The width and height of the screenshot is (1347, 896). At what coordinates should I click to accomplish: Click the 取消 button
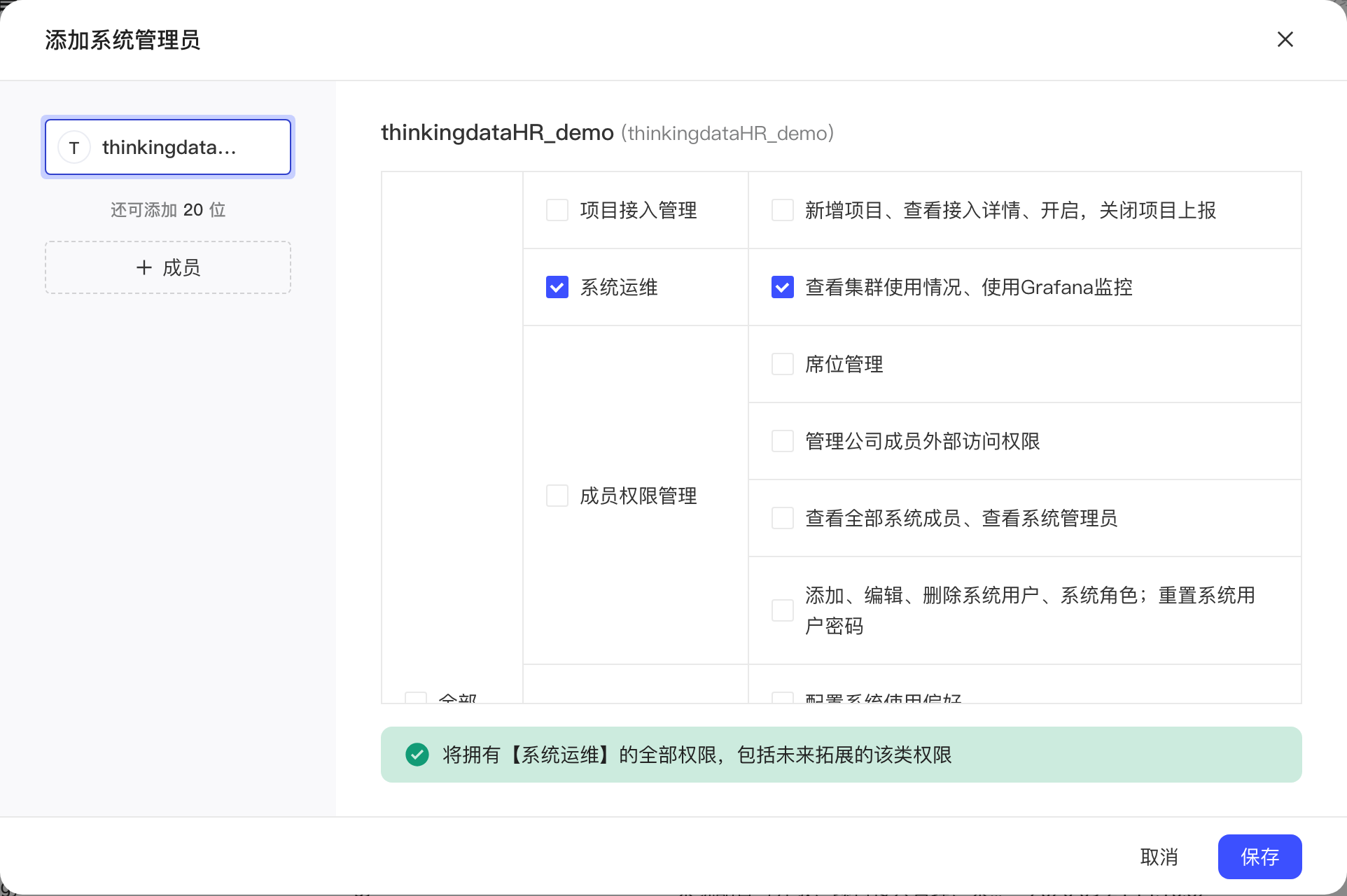tap(1159, 857)
